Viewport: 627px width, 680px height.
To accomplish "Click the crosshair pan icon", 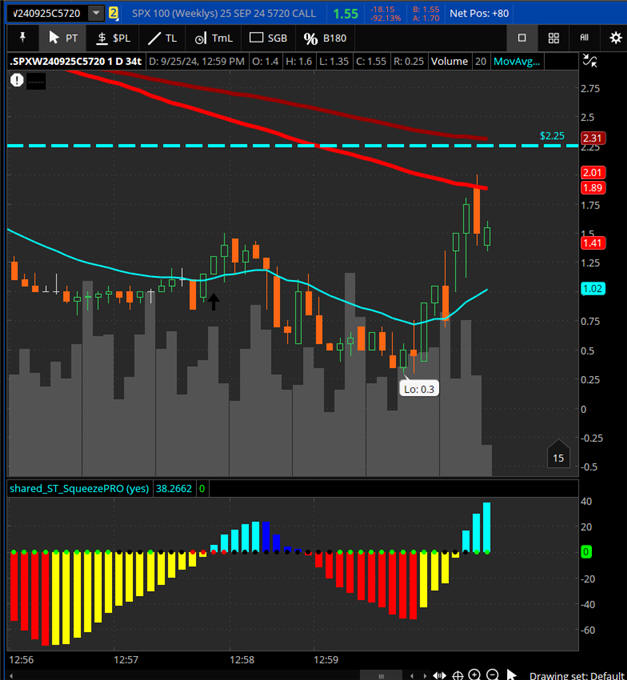I will tap(457, 675).
